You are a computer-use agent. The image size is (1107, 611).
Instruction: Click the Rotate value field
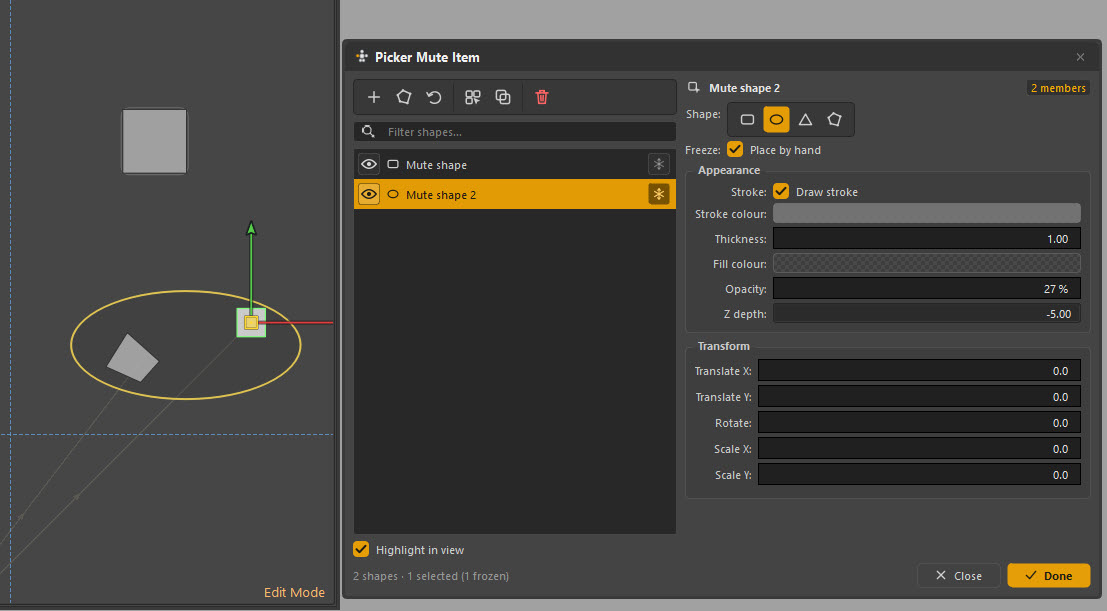(919, 423)
